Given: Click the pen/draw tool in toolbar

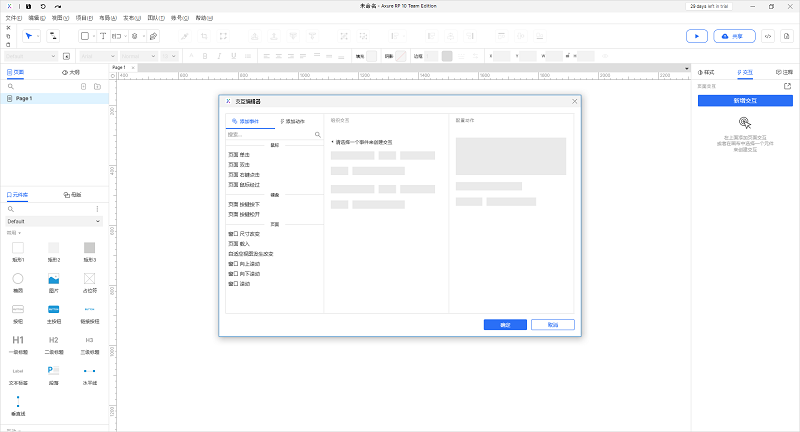Looking at the screenshot, I should click(x=154, y=36).
